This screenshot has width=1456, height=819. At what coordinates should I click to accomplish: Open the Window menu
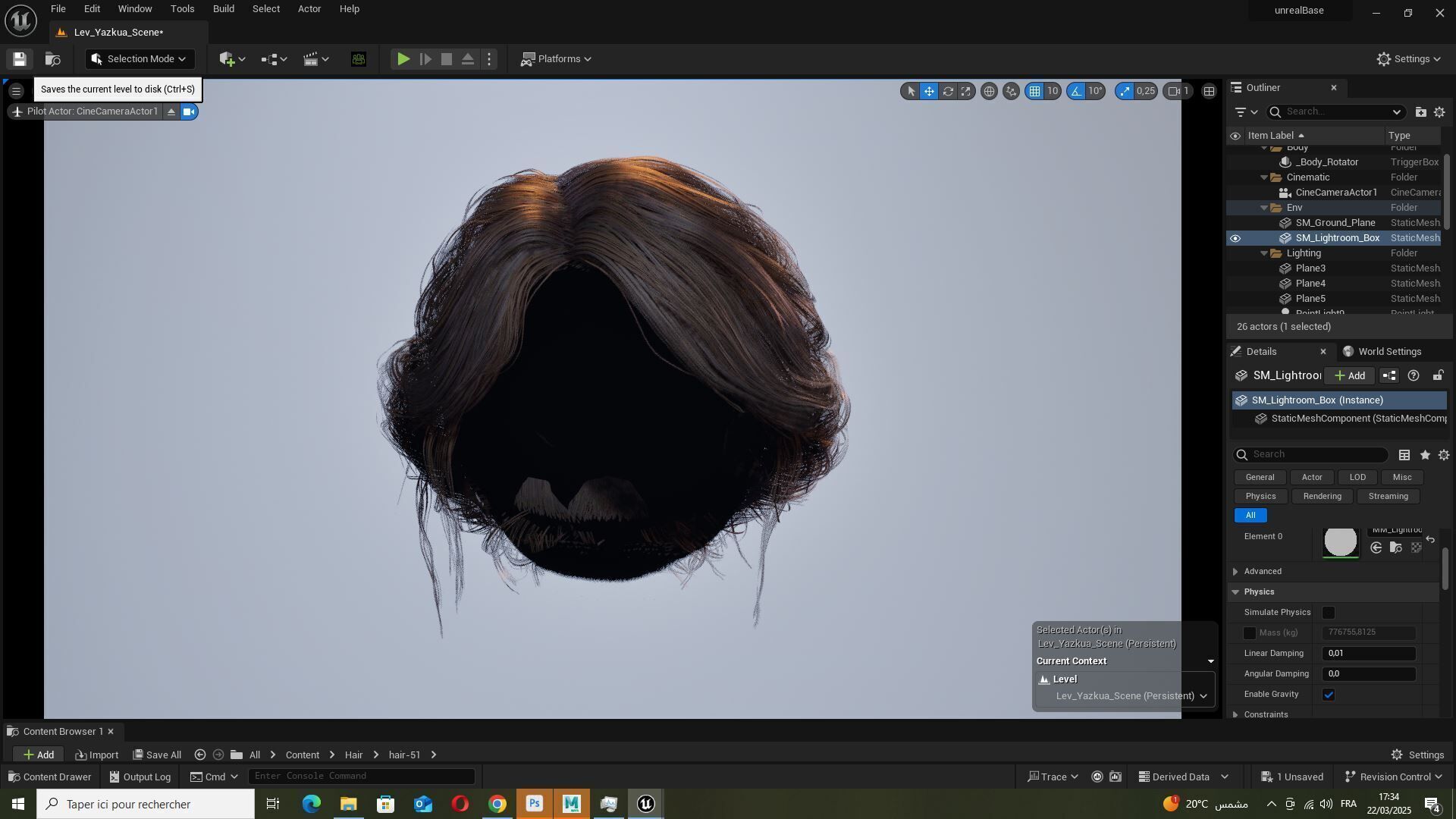[135, 9]
